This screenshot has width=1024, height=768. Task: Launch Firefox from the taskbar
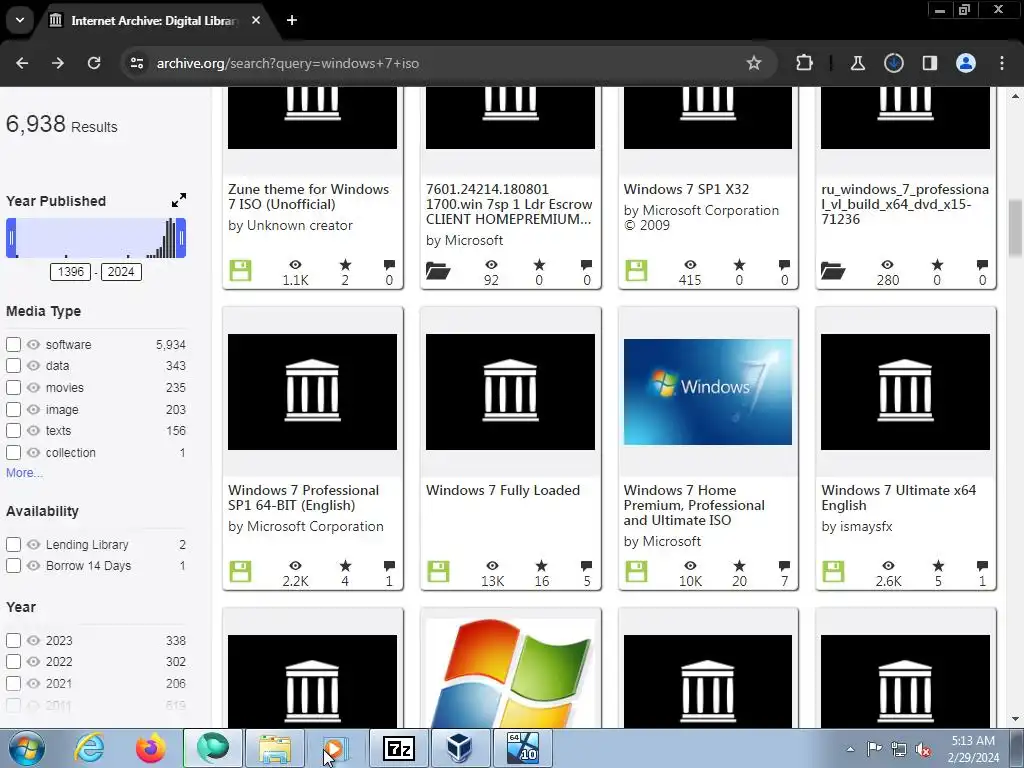click(x=151, y=748)
